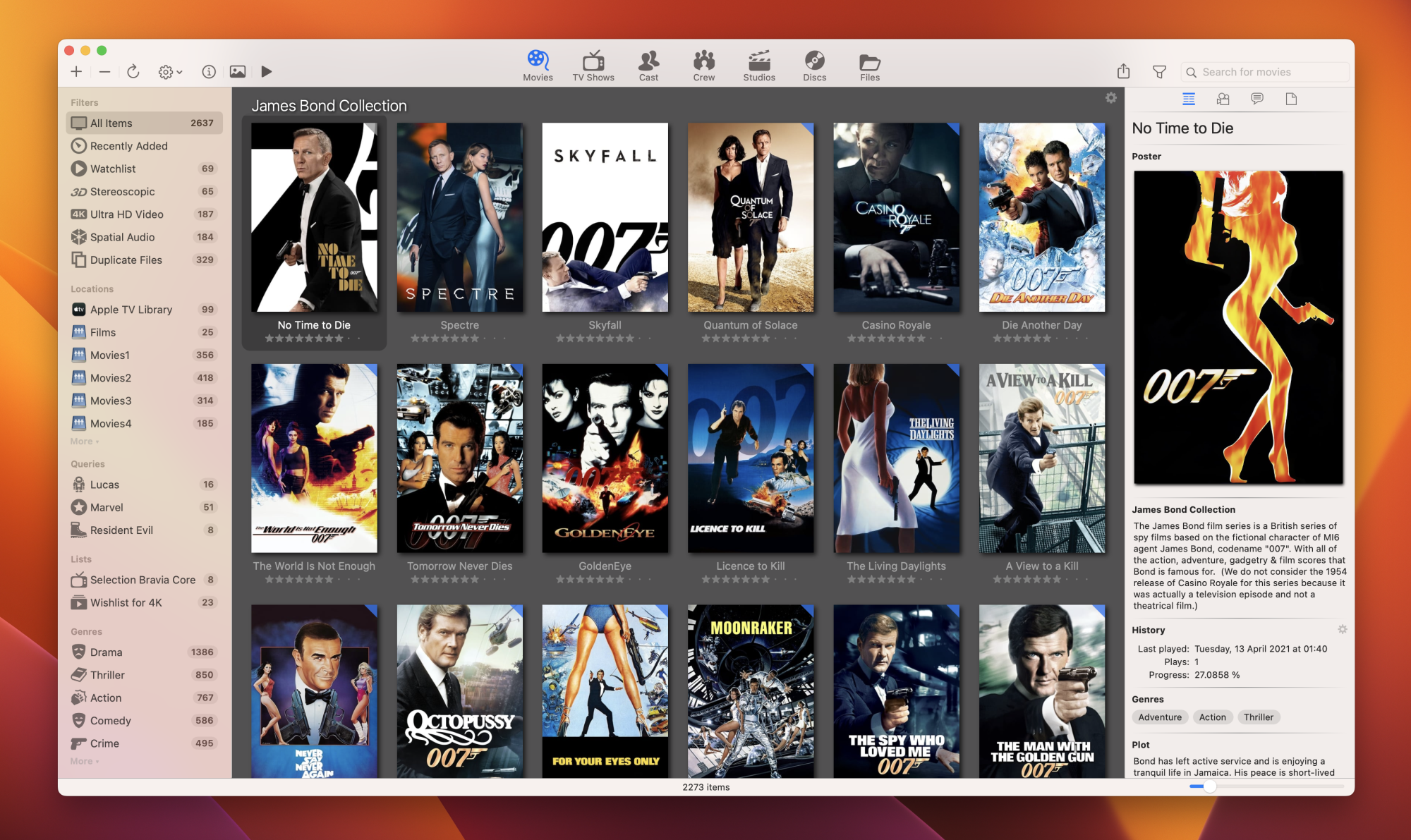The height and width of the screenshot is (840, 1411).
Task: Open the Studios section
Action: 759,66
